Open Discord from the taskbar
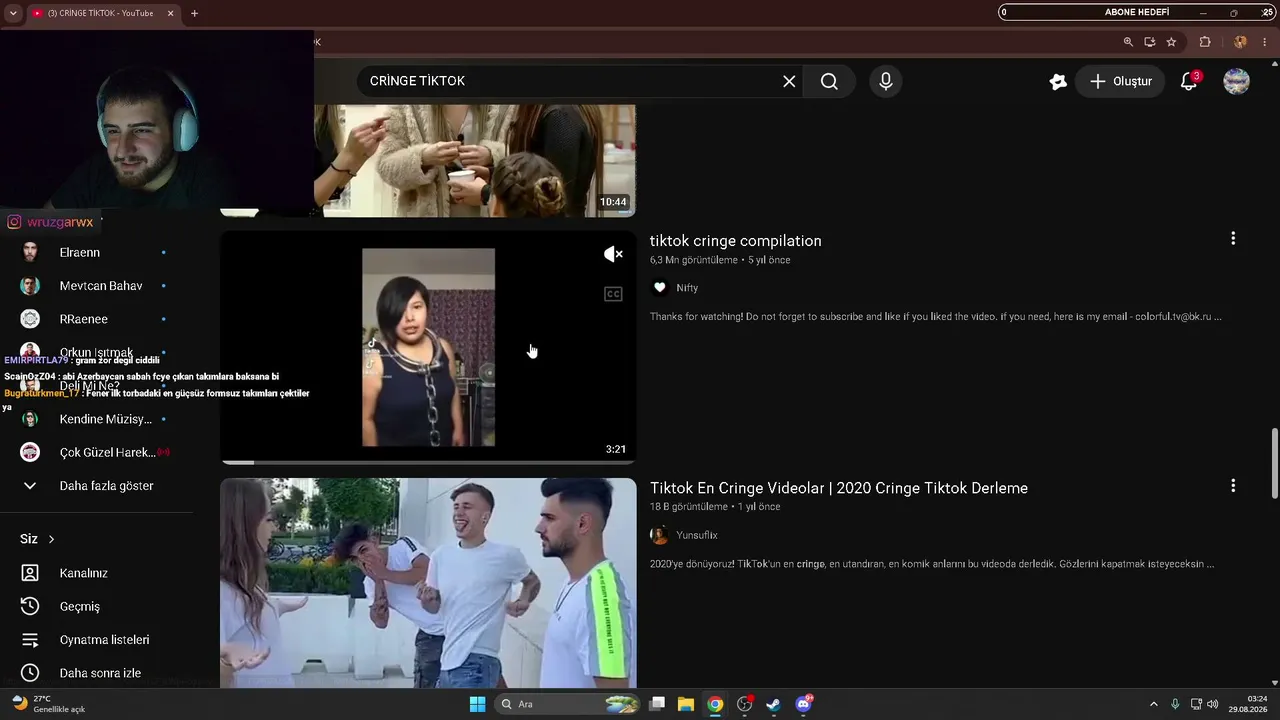 803,704
